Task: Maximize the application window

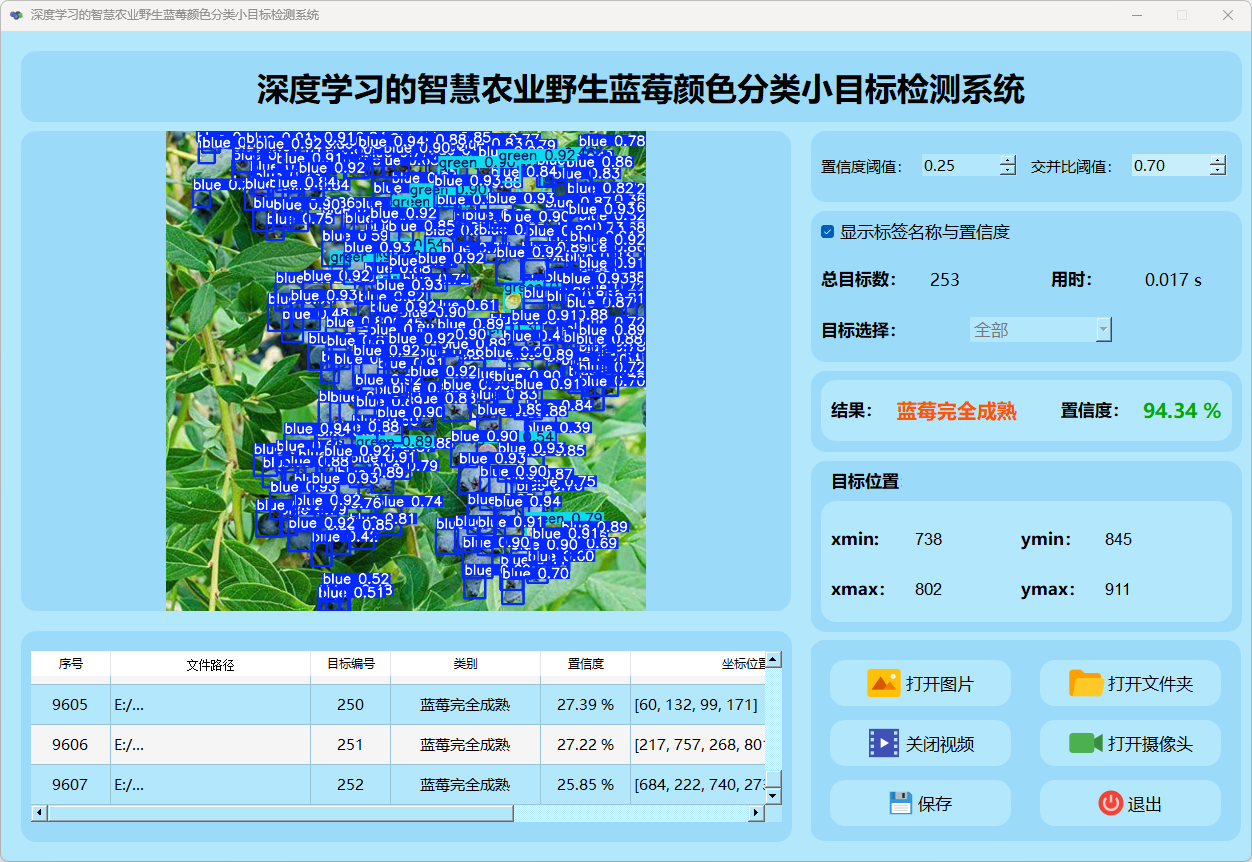Action: (1181, 15)
